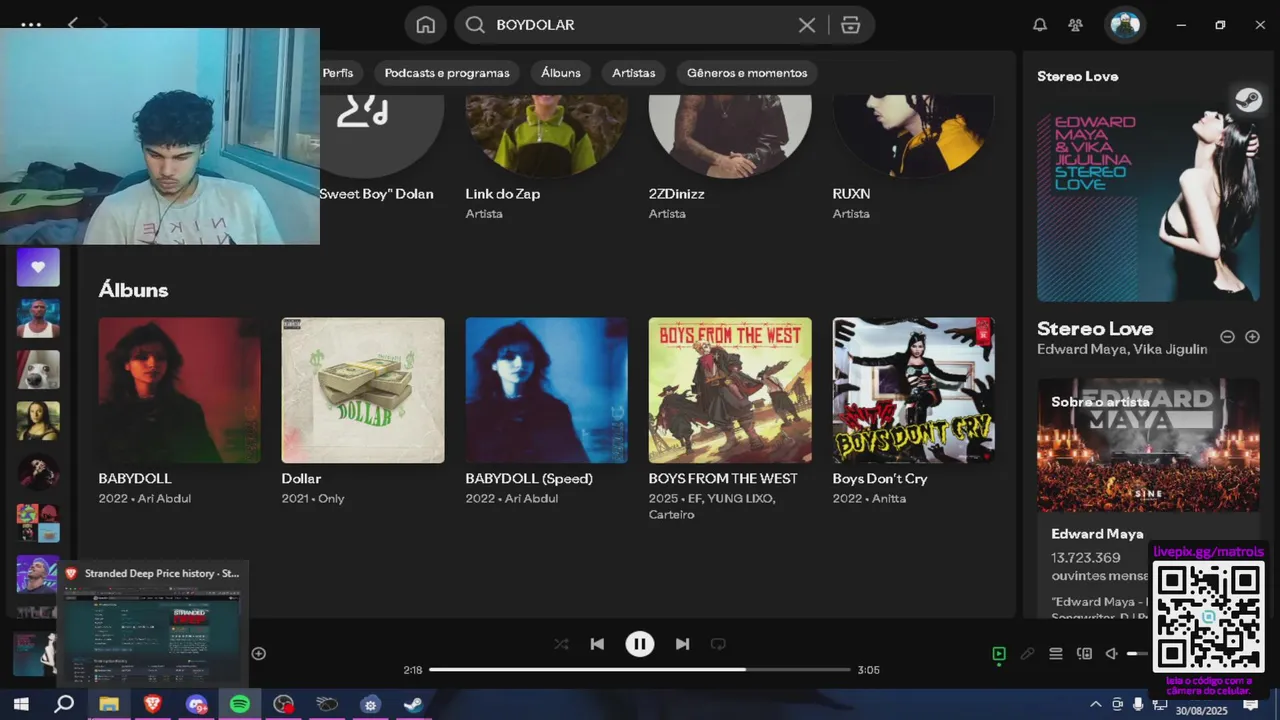This screenshot has width=1280, height=720.
Task: Pause the current song
Action: point(640,644)
